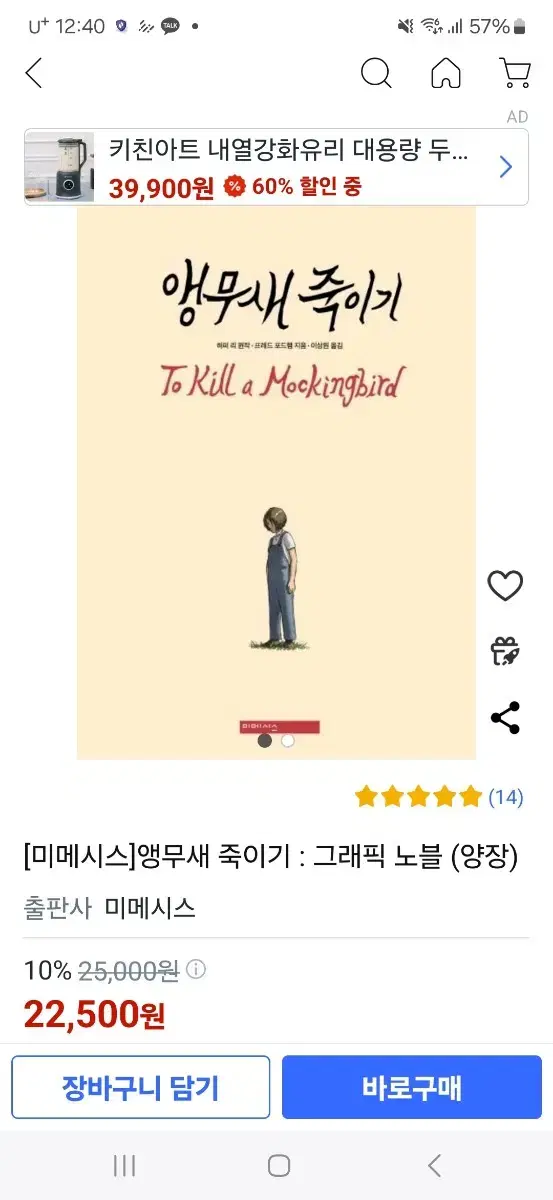
Task: Open Android recent apps button
Action: [124, 1165]
